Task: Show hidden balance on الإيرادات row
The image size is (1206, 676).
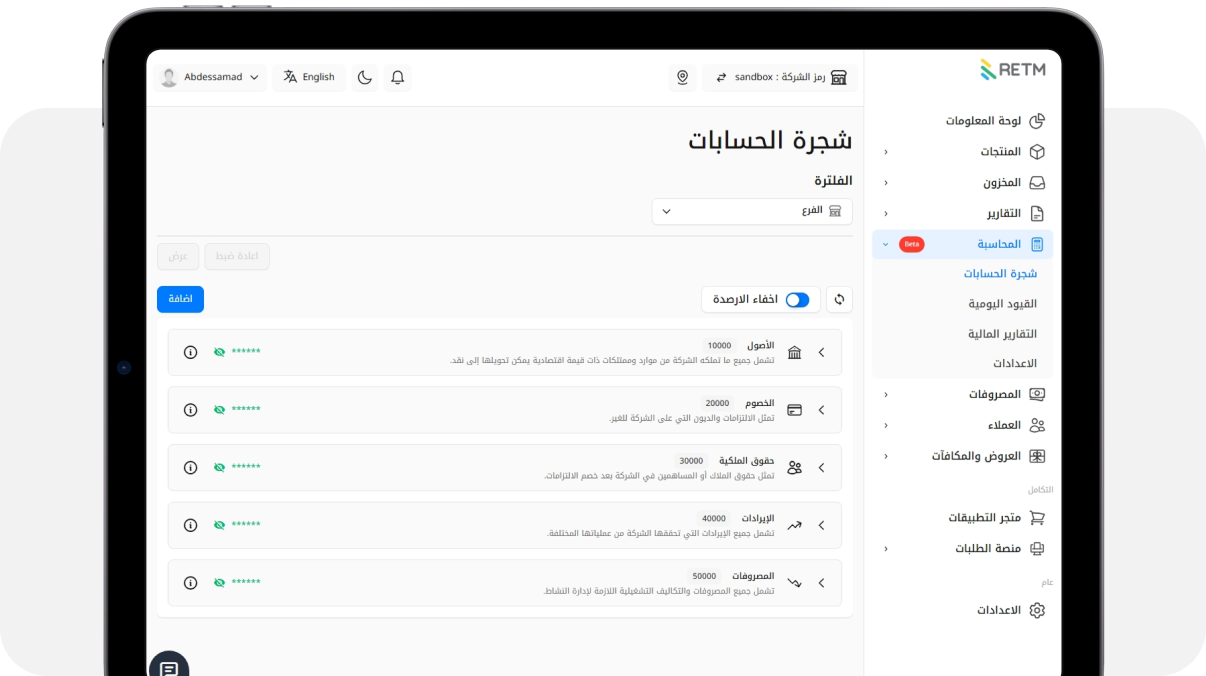Action: point(219,525)
